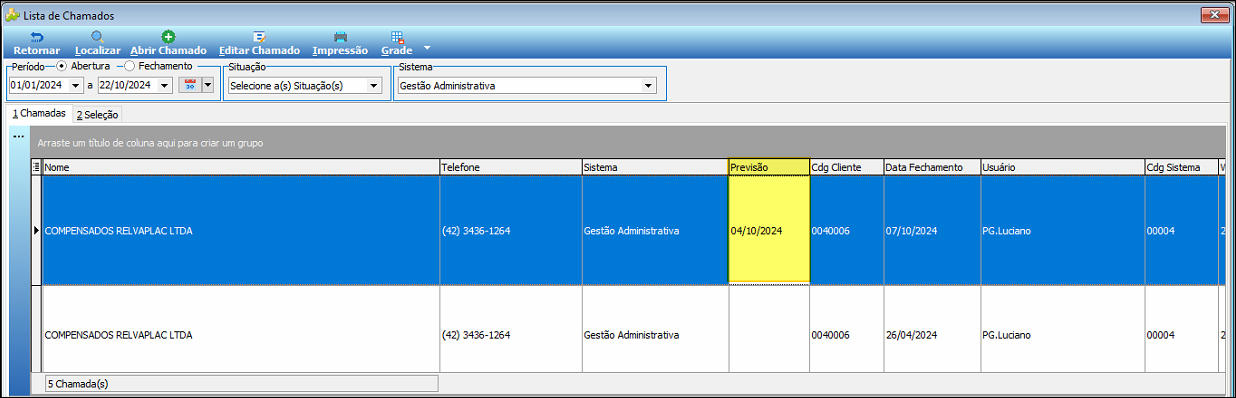Switch to the 1 Chamadas tab
Viewport: 1236px width, 398px height.
click(x=39, y=114)
